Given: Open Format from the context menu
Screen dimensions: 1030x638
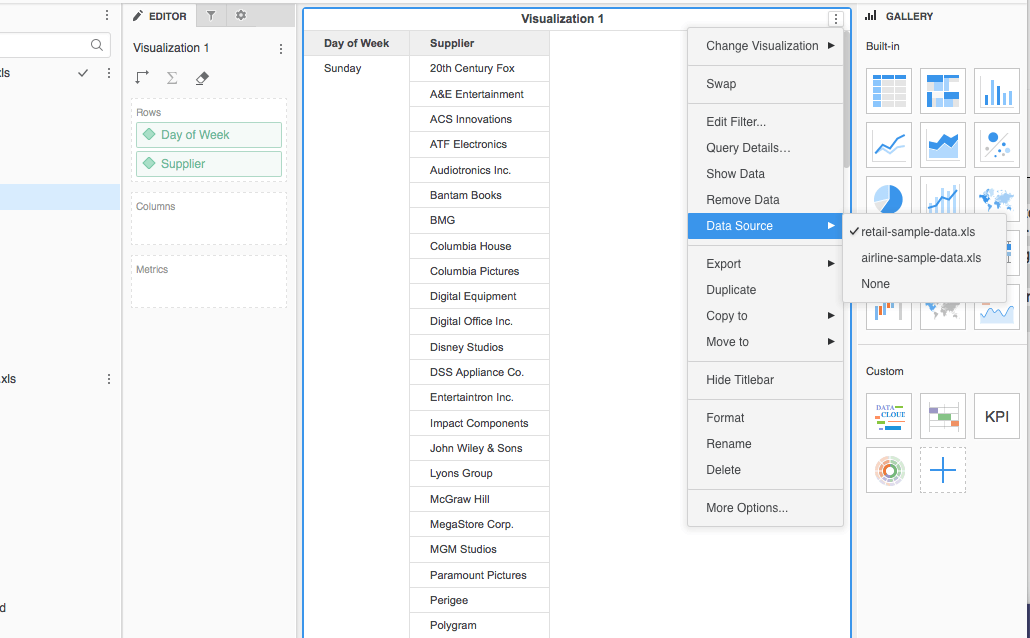Looking at the screenshot, I should [765, 418].
